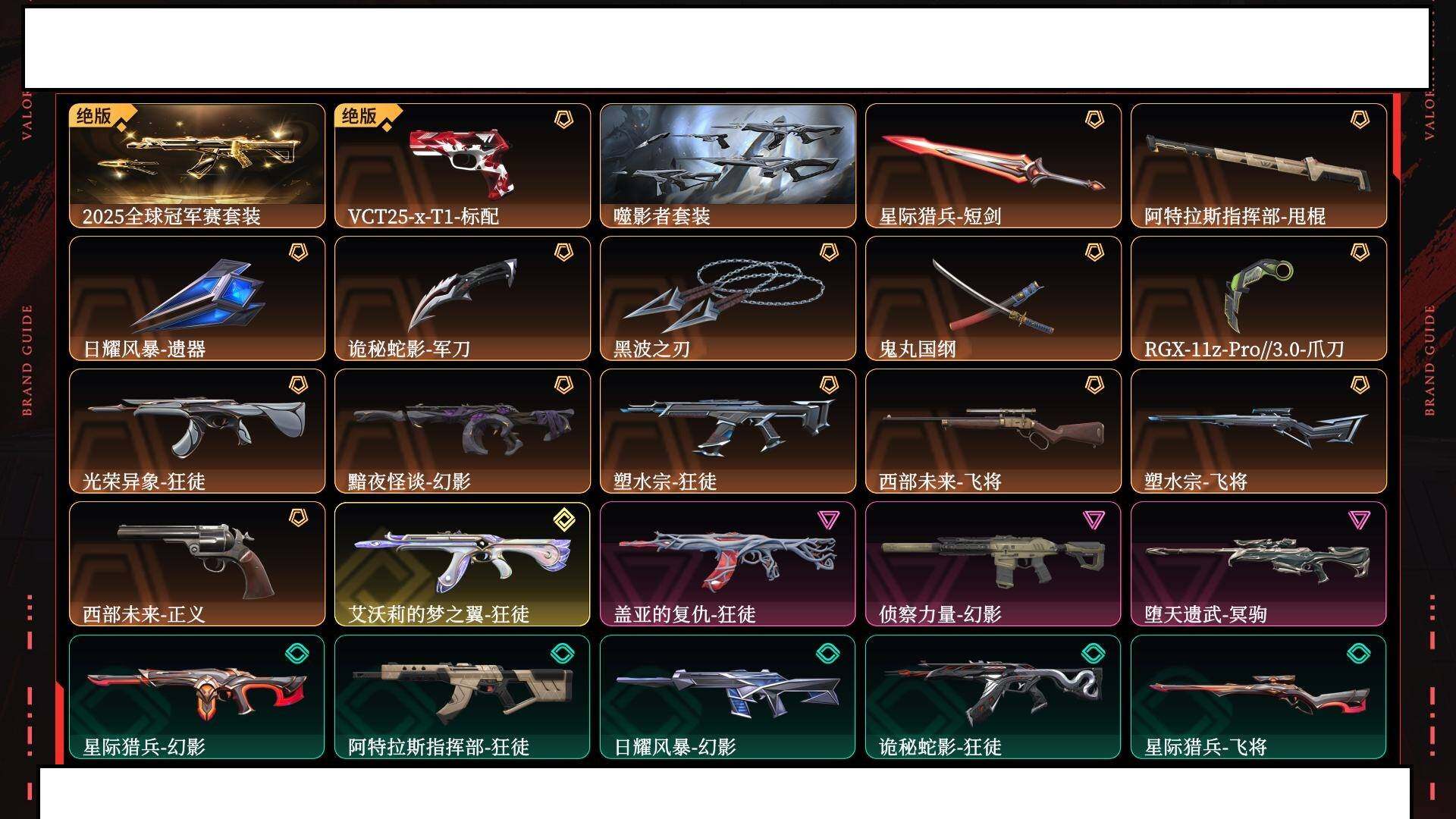Click the tier icon on RGX-11z-Pro//3.0-爪刀
Viewport: 1456px width, 819px height.
pyautogui.click(x=1359, y=253)
